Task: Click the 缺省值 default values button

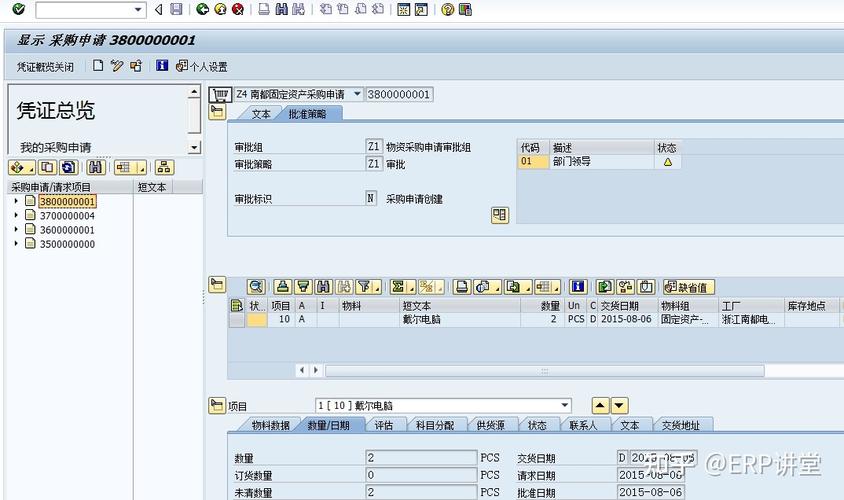Action: pos(688,287)
